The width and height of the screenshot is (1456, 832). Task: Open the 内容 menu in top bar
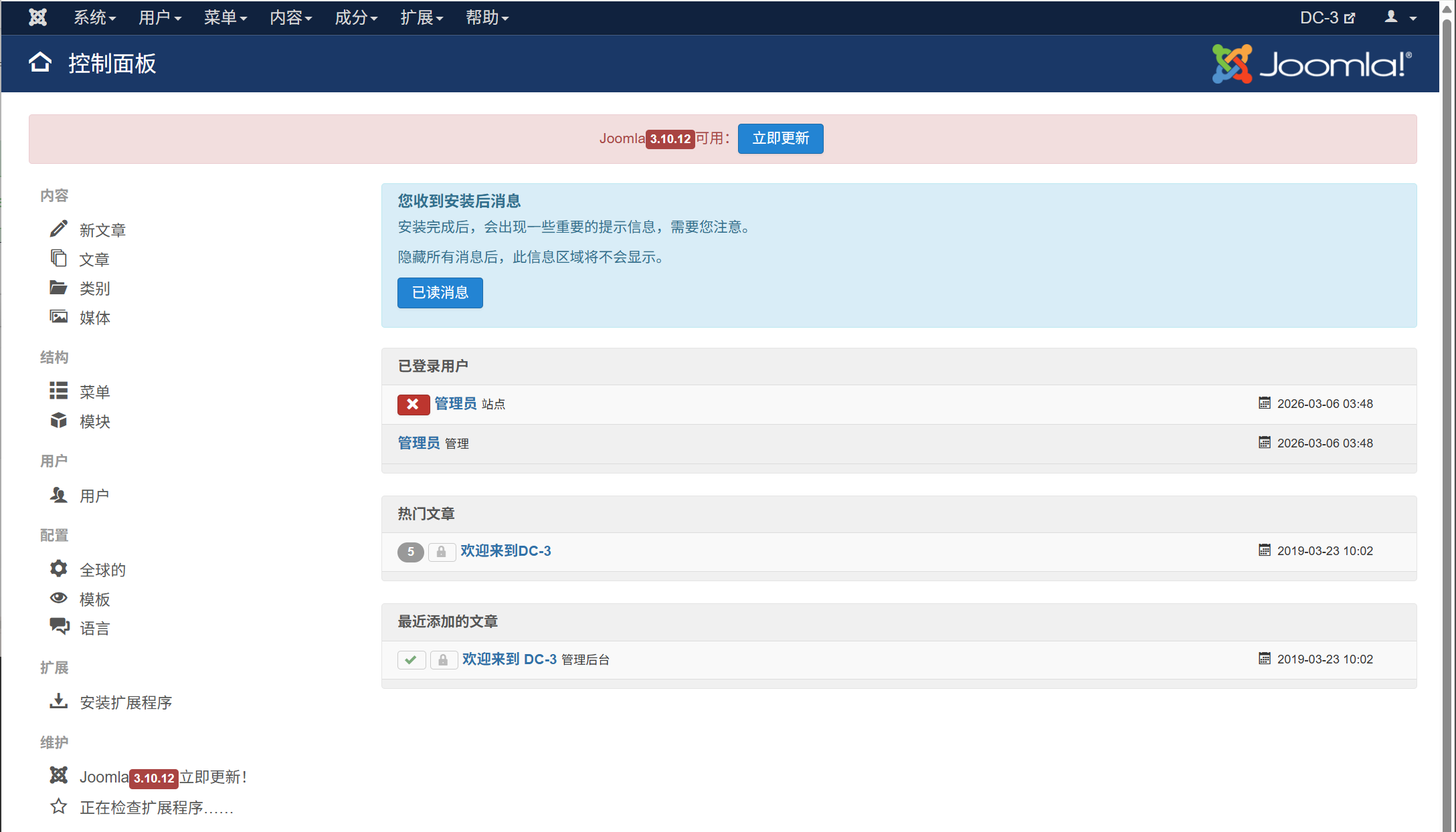point(290,17)
